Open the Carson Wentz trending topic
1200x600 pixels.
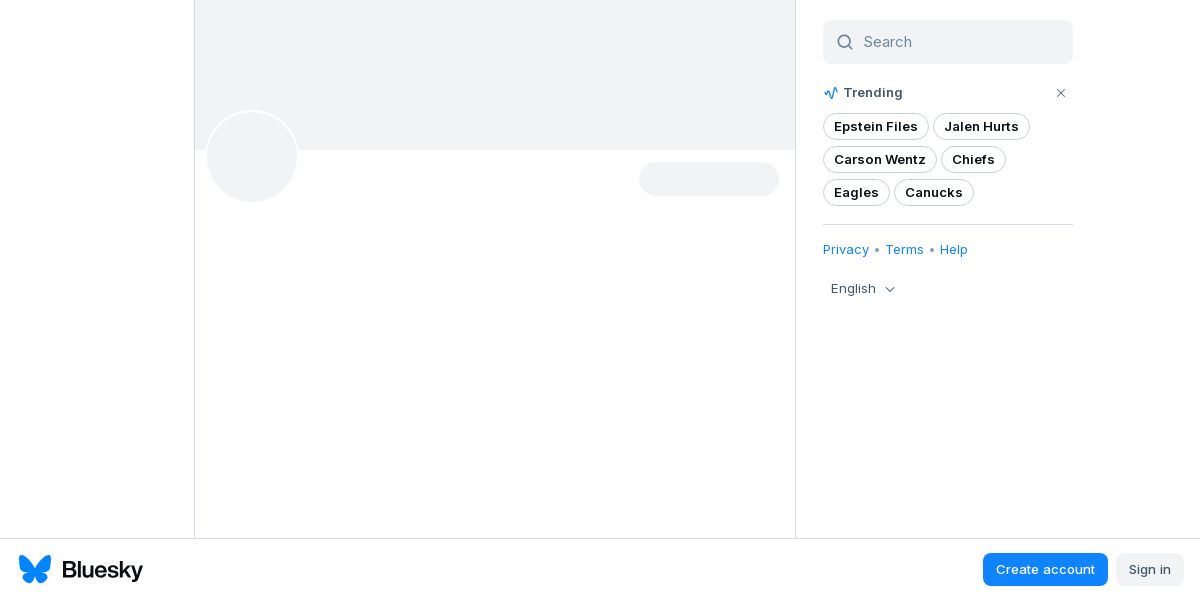[879, 160]
